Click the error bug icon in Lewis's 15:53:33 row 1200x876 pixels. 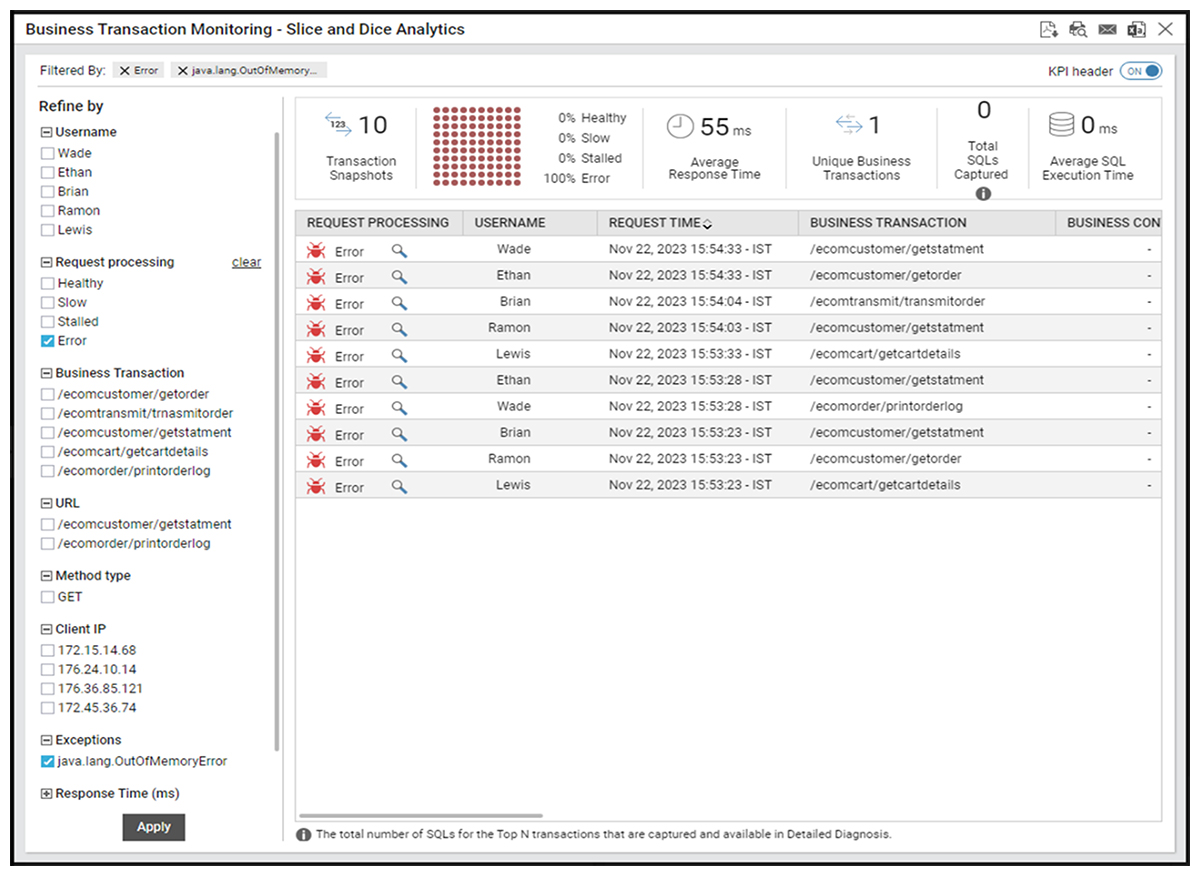point(316,356)
